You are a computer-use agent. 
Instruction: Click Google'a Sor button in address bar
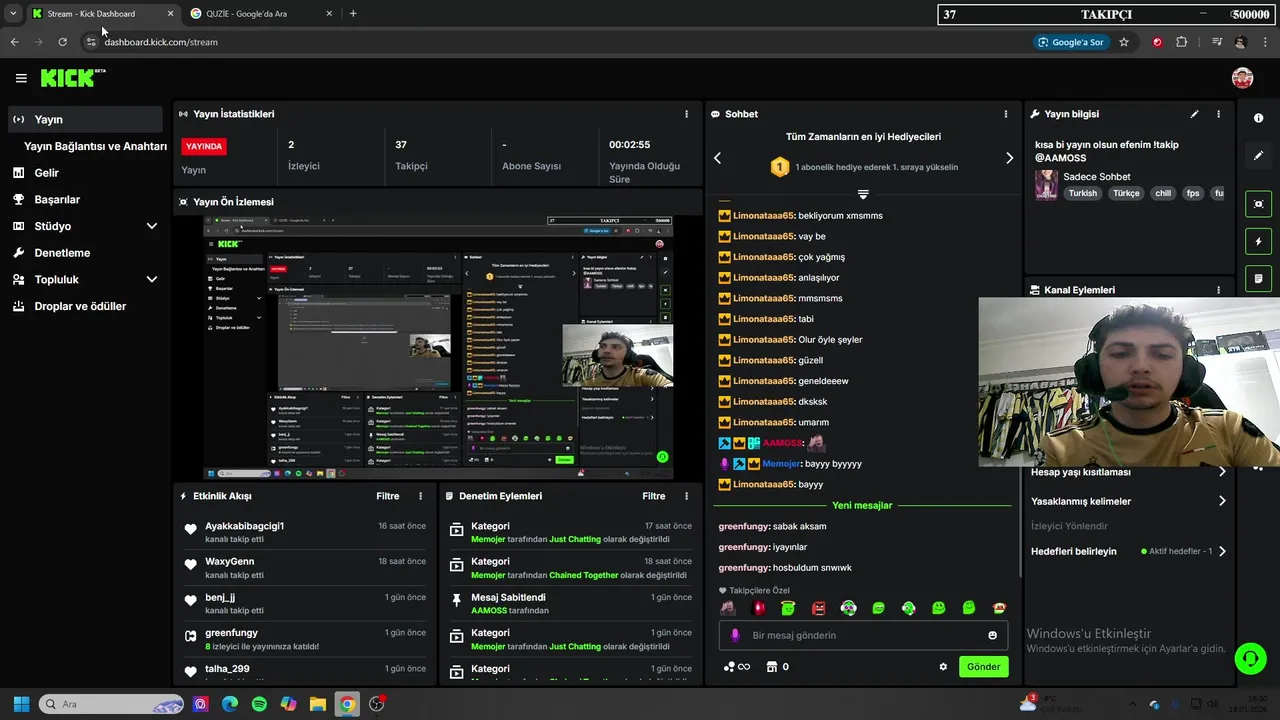click(x=1071, y=42)
